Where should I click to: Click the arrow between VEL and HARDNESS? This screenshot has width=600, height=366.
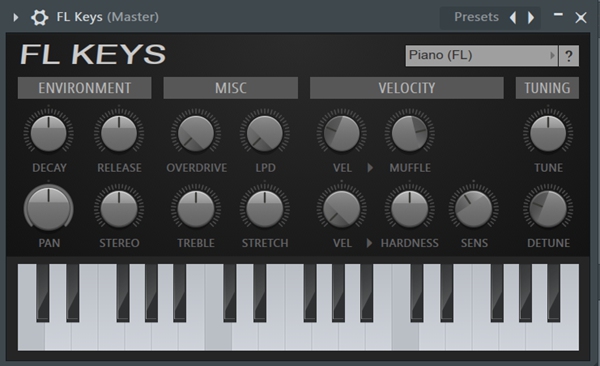pyautogui.click(x=369, y=243)
